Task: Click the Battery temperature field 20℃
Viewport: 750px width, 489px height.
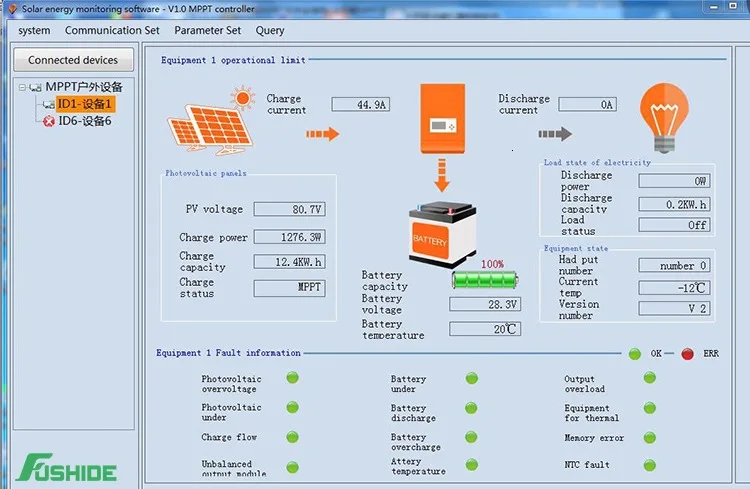Action: coord(485,329)
